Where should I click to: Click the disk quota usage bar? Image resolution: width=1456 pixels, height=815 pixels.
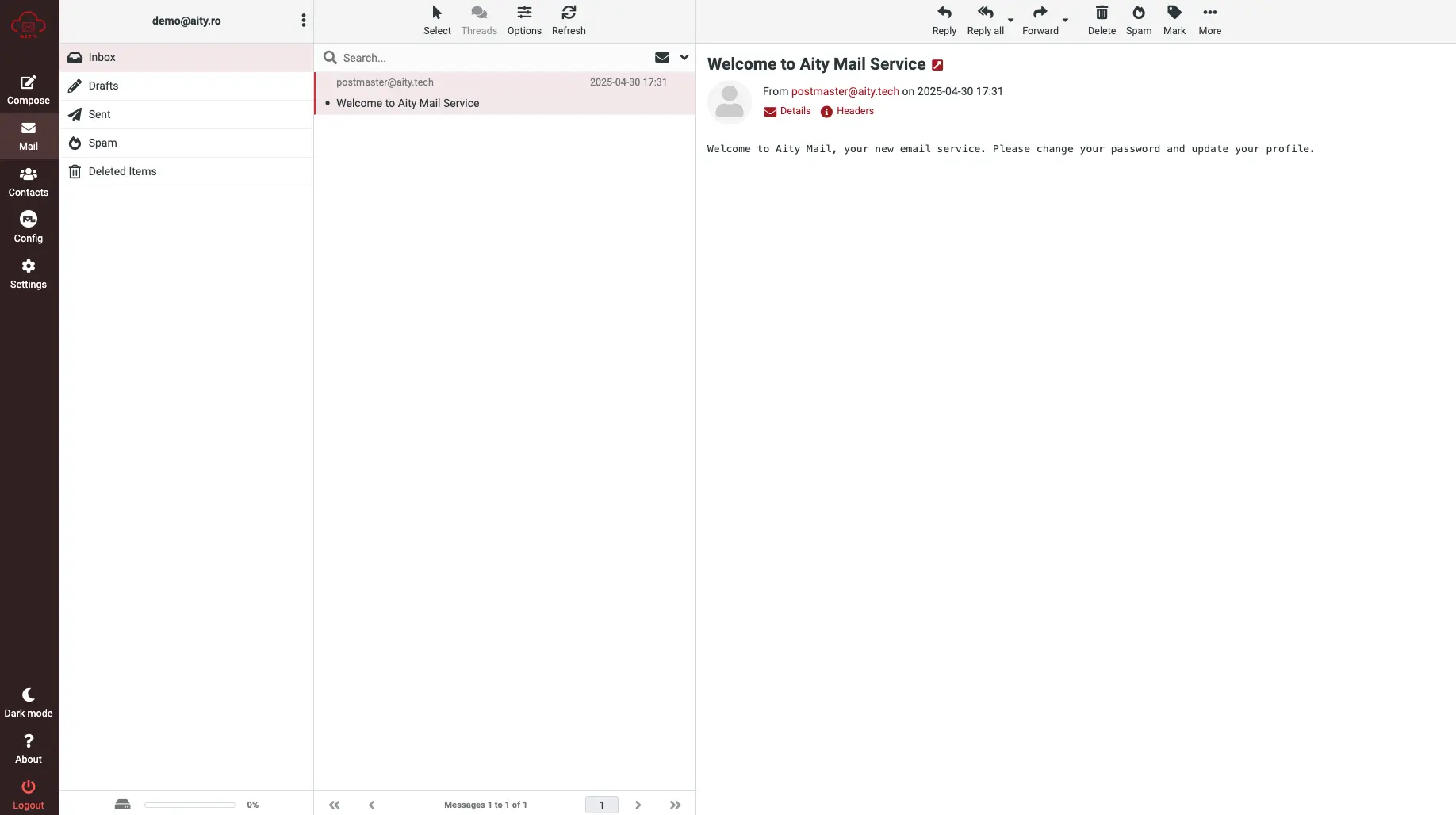pos(190,805)
